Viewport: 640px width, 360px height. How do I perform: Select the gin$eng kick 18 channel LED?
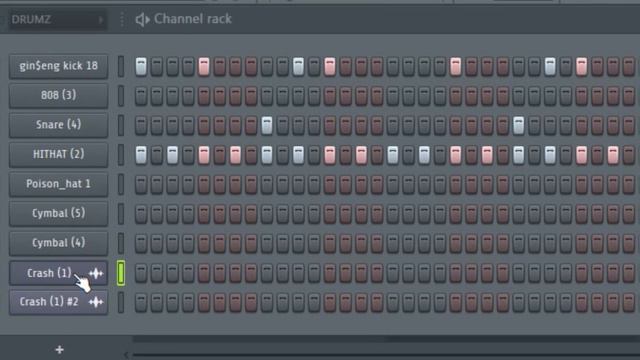[x=121, y=66]
